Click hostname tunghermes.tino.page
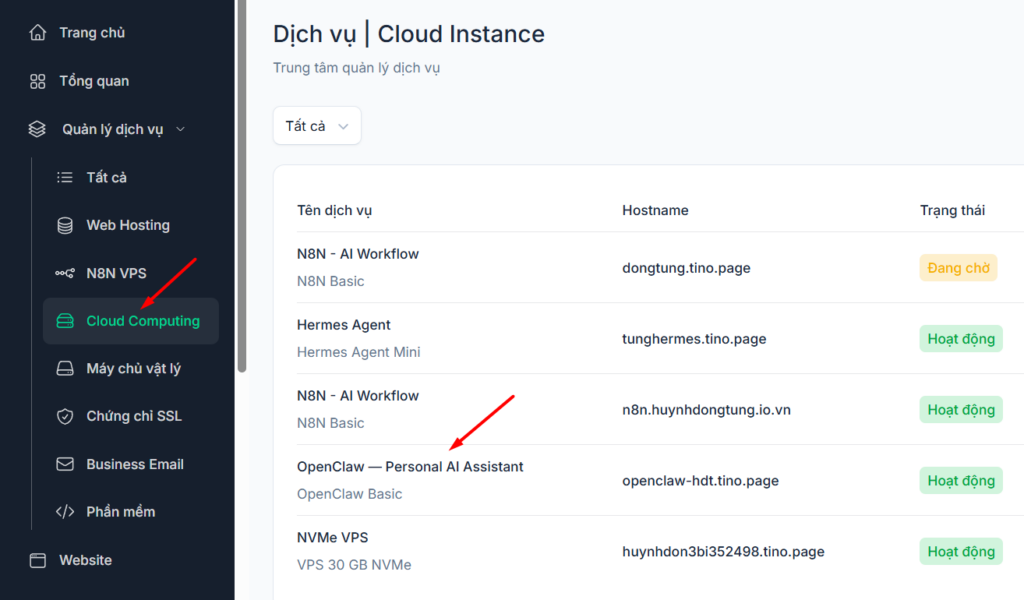 point(694,339)
